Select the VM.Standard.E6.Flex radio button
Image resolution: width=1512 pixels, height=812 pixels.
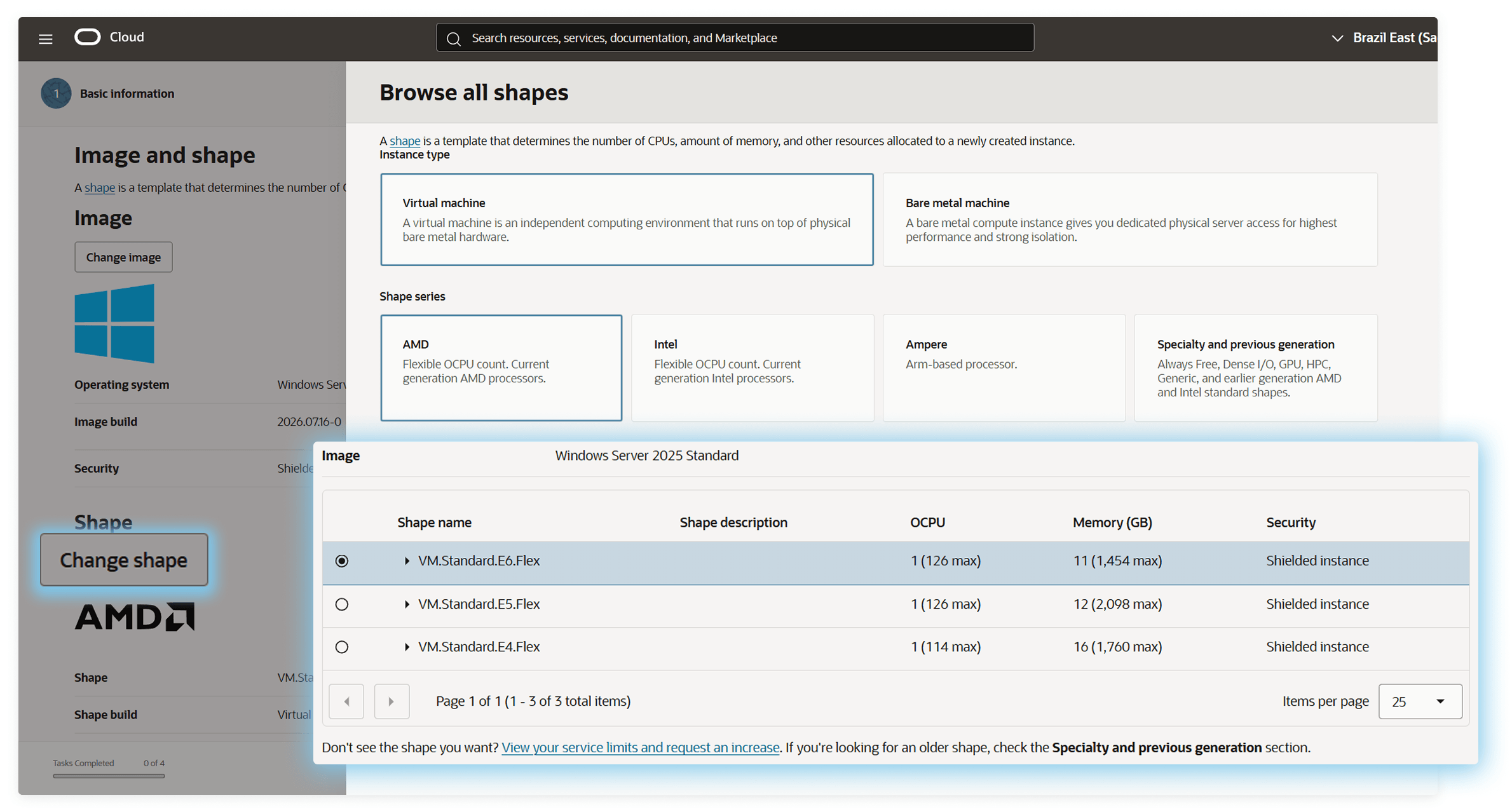[342, 561]
